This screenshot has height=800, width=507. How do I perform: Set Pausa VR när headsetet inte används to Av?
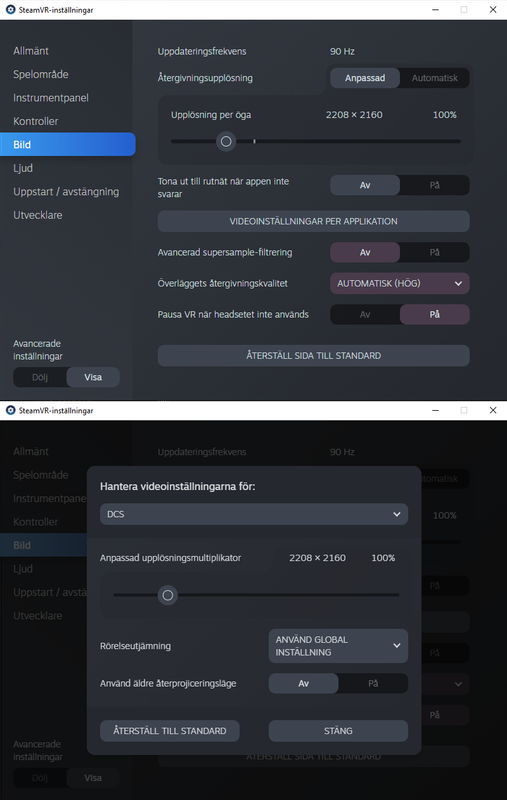[365, 314]
